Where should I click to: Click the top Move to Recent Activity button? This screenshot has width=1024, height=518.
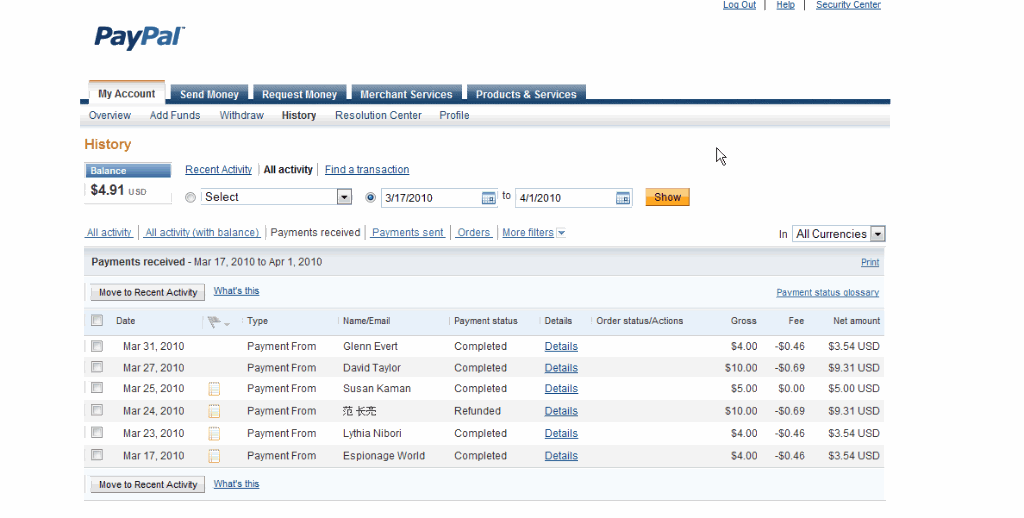(x=148, y=292)
